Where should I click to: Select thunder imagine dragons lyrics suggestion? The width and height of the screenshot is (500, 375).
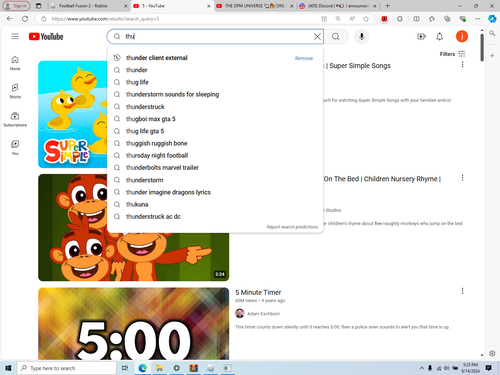[215, 192]
